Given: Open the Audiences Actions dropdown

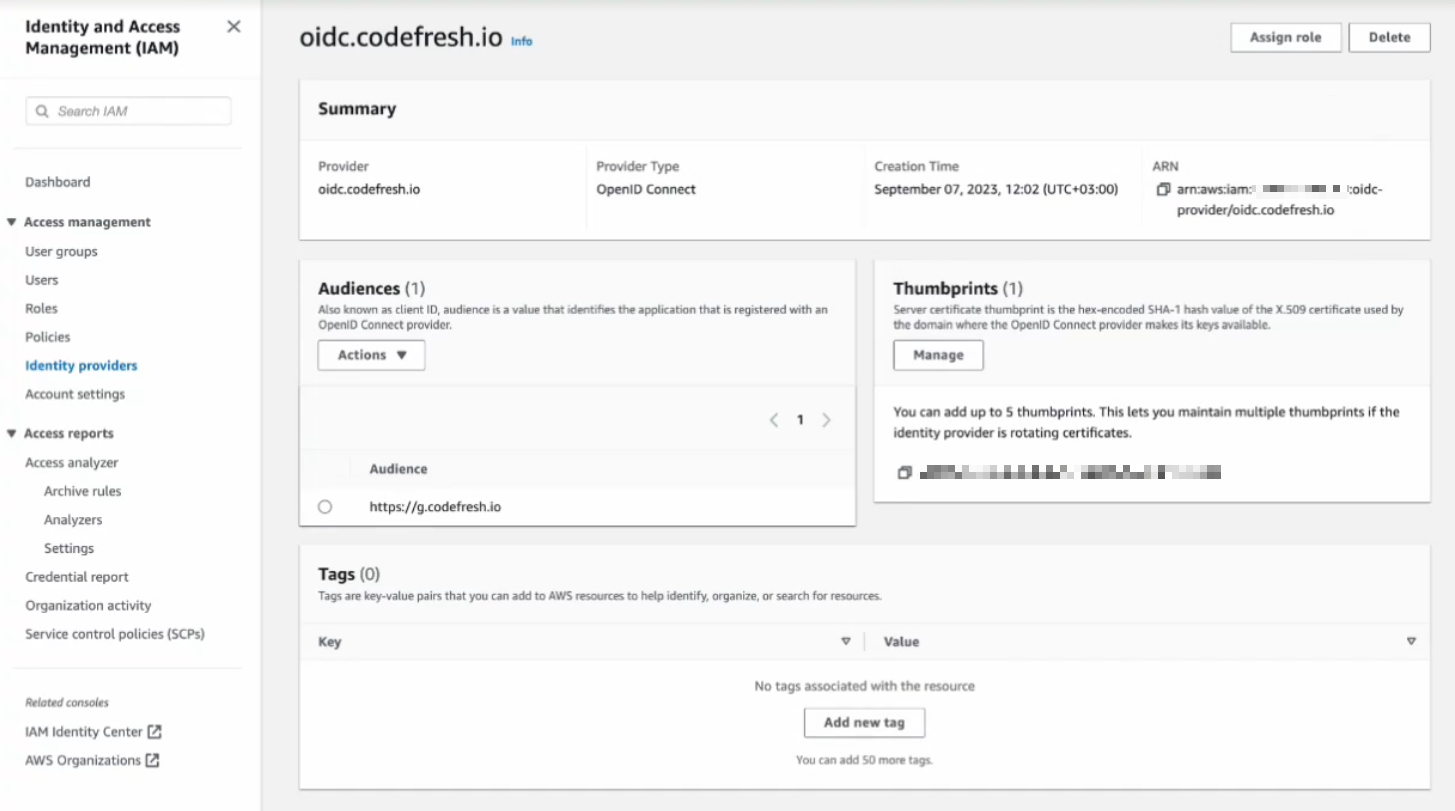Looking at the screenshot, I should point(371,355).
